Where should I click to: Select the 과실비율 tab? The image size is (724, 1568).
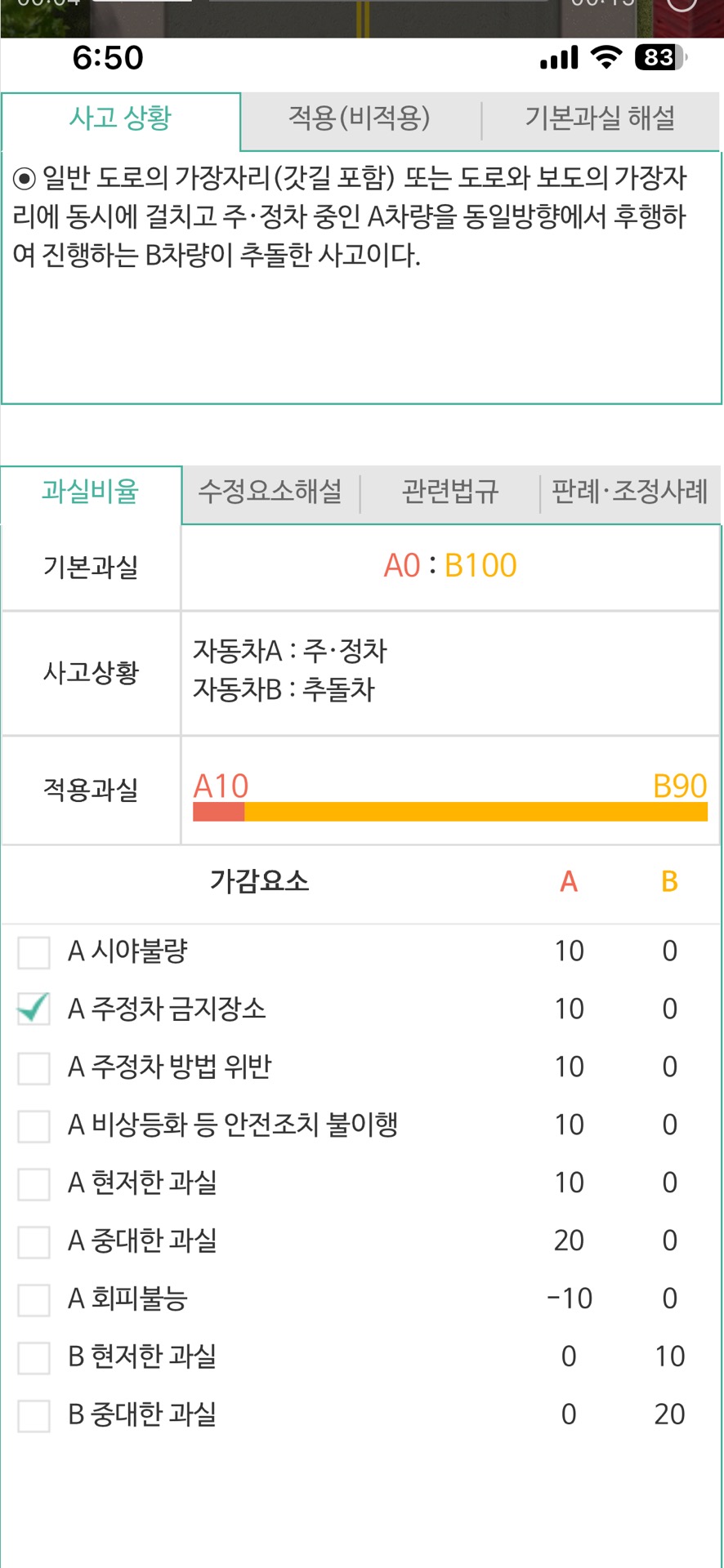[x=91, y=492]
